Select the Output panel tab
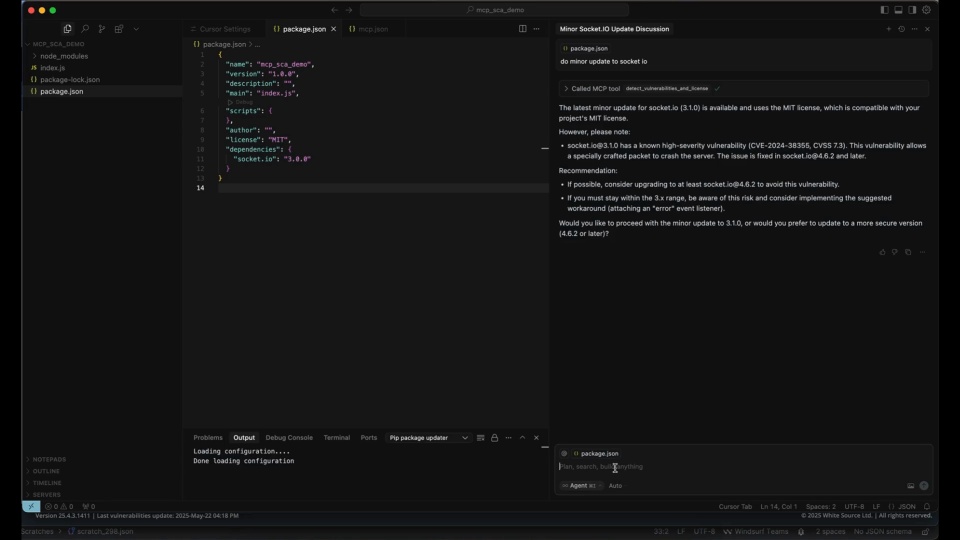The height and width of the screenshot is (540, 960). click(244, 438)
